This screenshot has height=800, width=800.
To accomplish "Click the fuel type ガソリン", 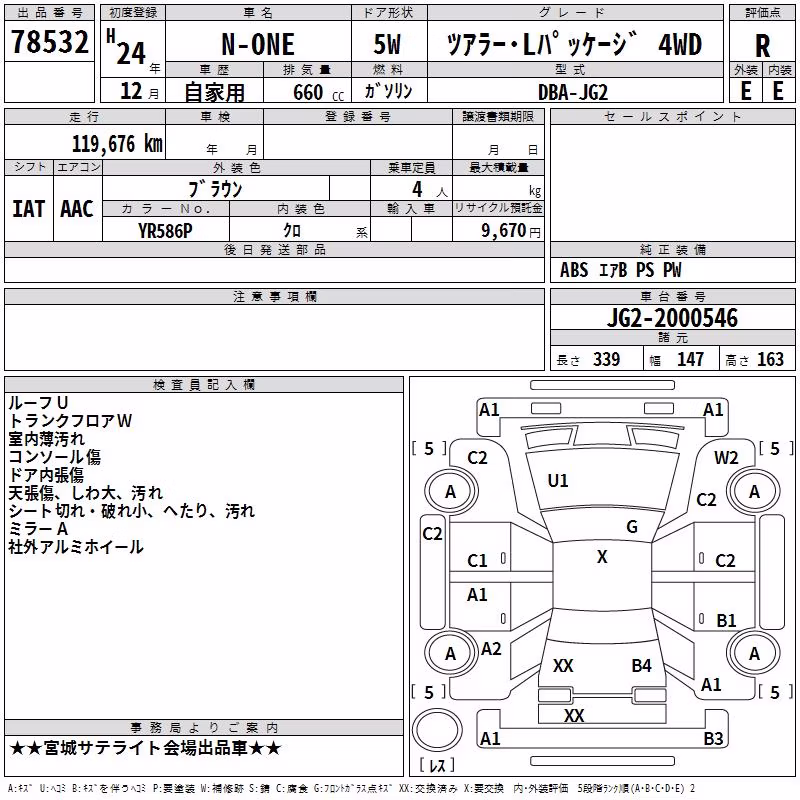I will [389, 91].
